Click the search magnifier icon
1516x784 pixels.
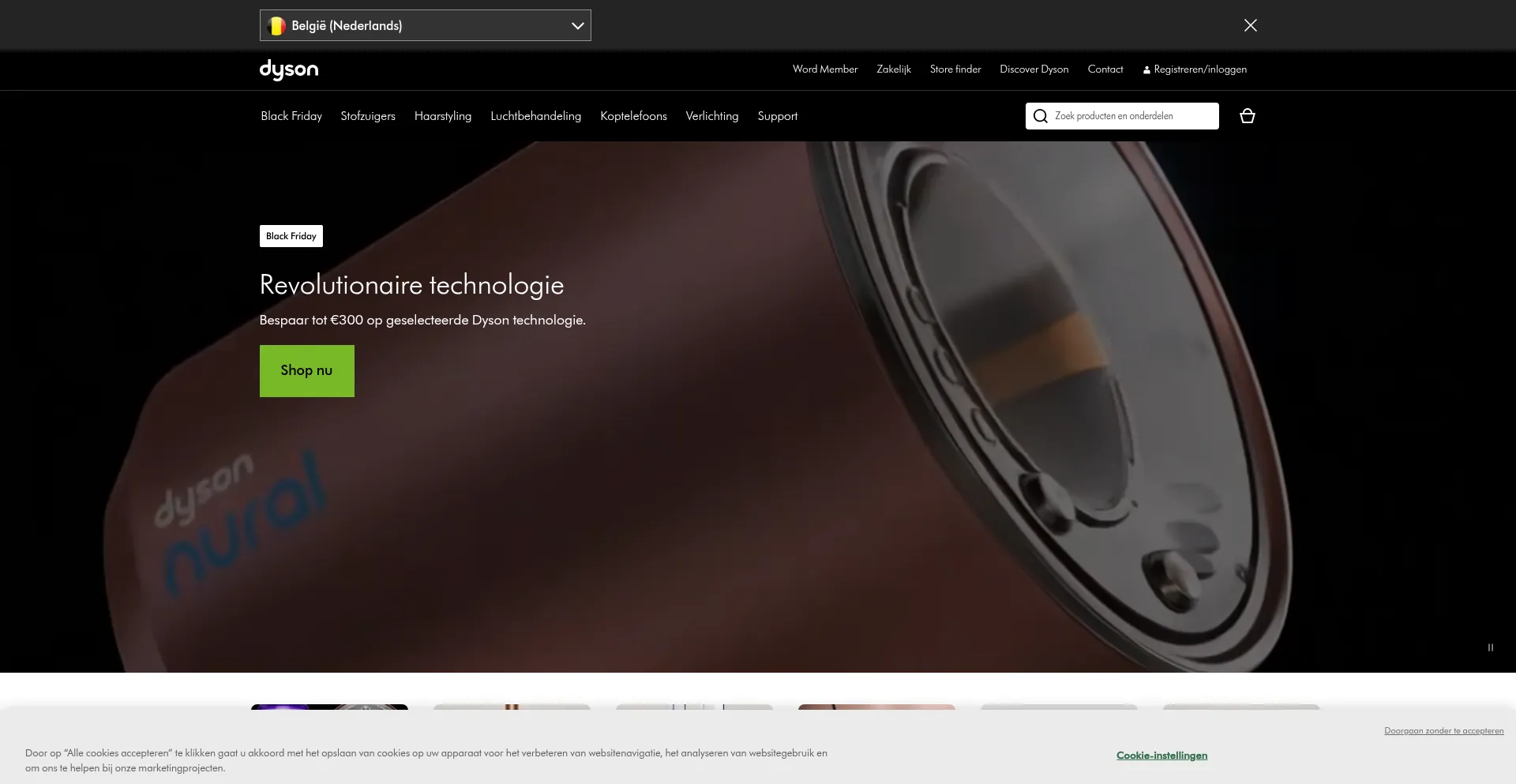coord(1040,116)
